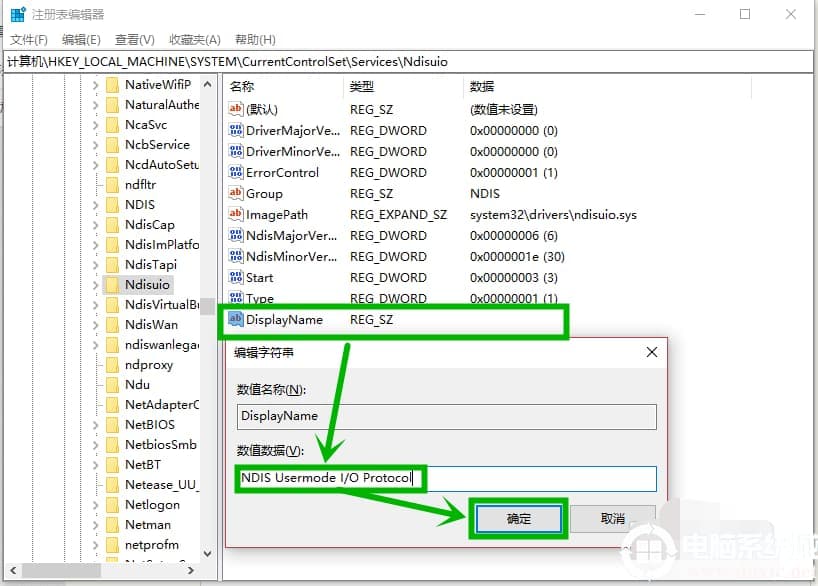Click tree scrollbar down arrow
Viewport: 818px width, 586px height.
(x=208, y=553)
